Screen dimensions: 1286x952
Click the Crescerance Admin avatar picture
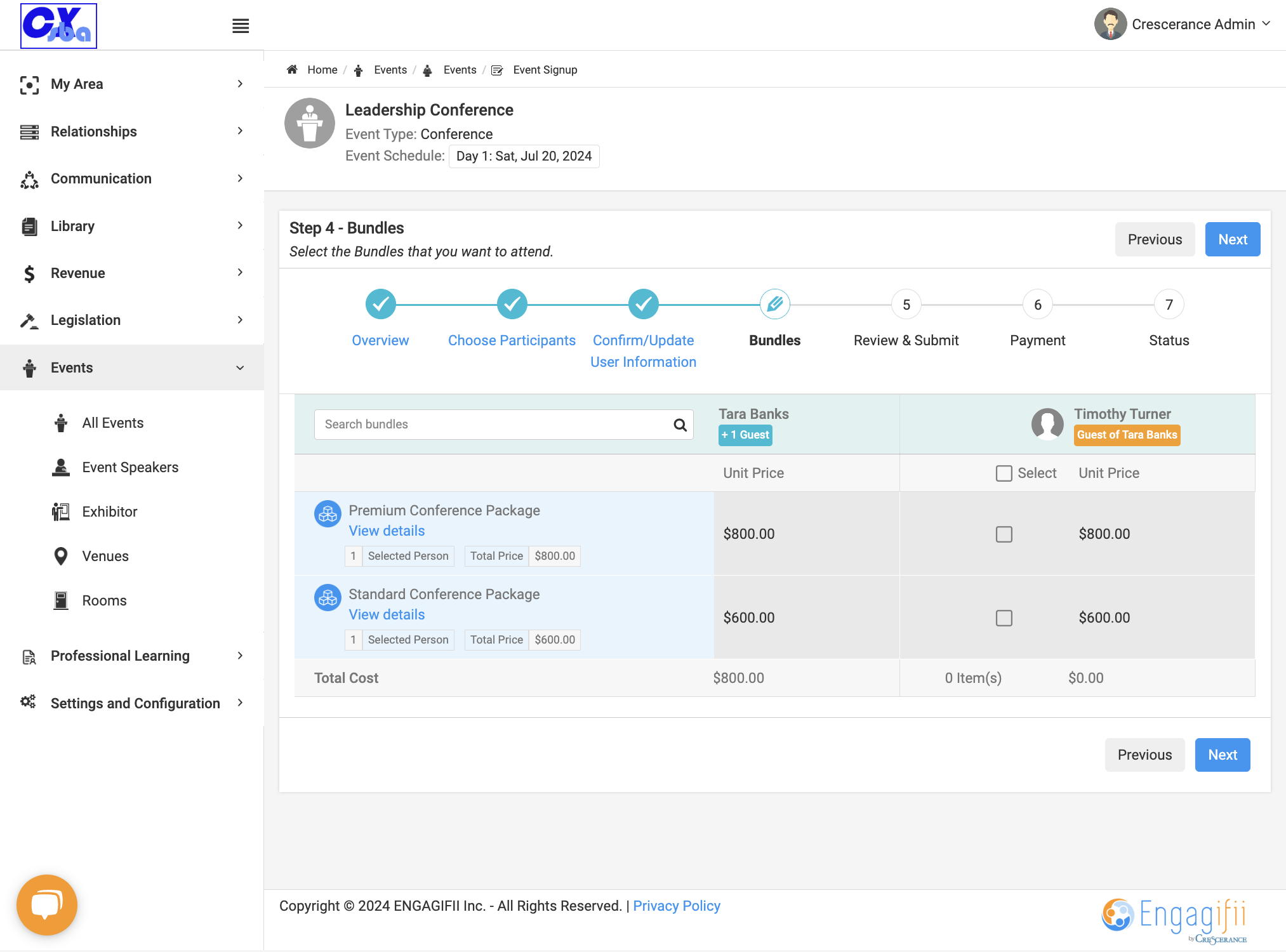pos(1110,24)
